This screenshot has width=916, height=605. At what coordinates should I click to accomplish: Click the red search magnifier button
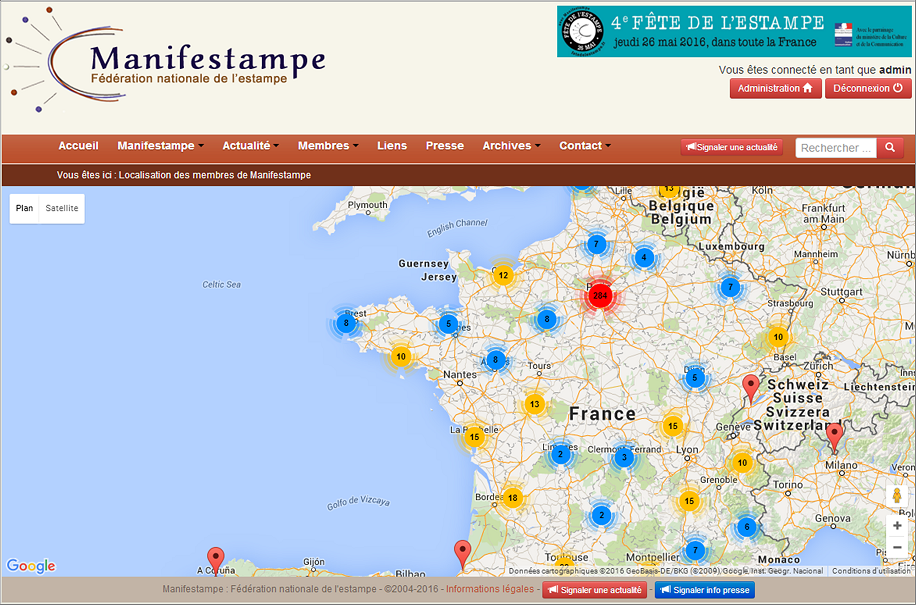click(889, 147)
